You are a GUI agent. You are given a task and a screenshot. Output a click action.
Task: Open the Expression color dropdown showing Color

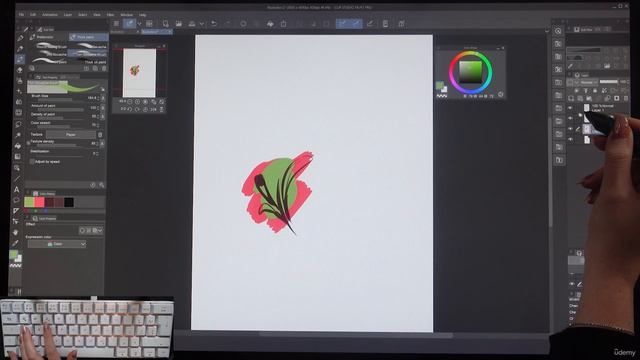57,244
